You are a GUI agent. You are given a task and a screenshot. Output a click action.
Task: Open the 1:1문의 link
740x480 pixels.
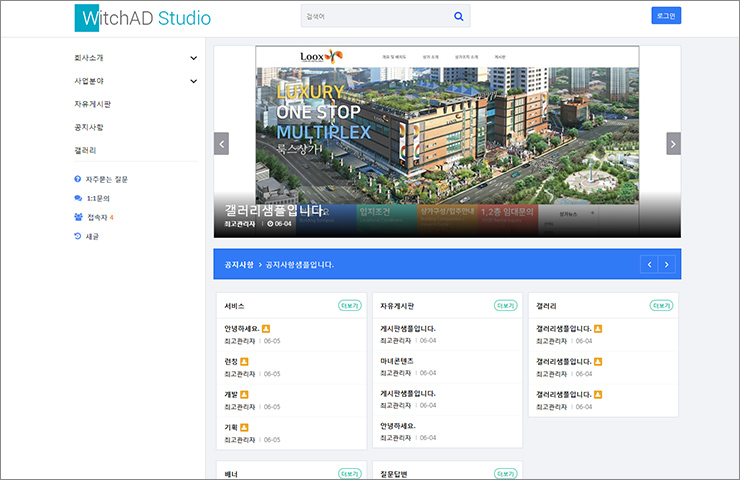tap(98, 198)
